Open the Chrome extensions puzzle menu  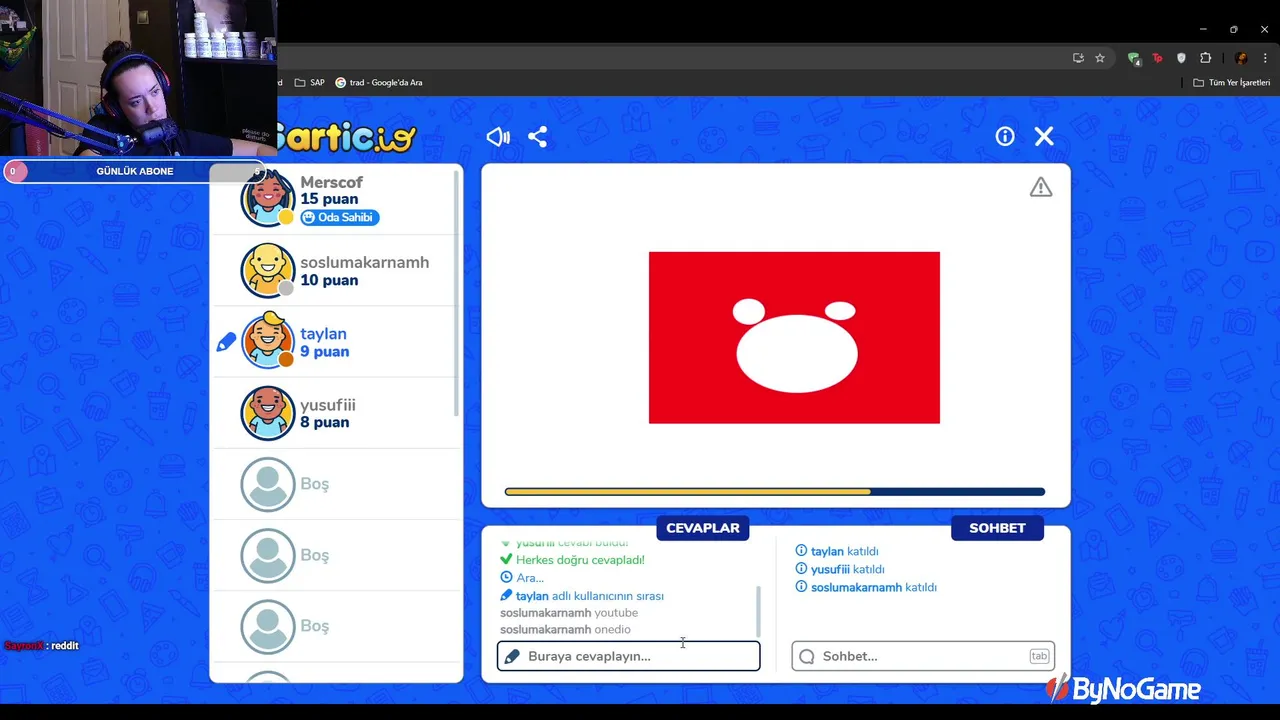pos(1205,58)
